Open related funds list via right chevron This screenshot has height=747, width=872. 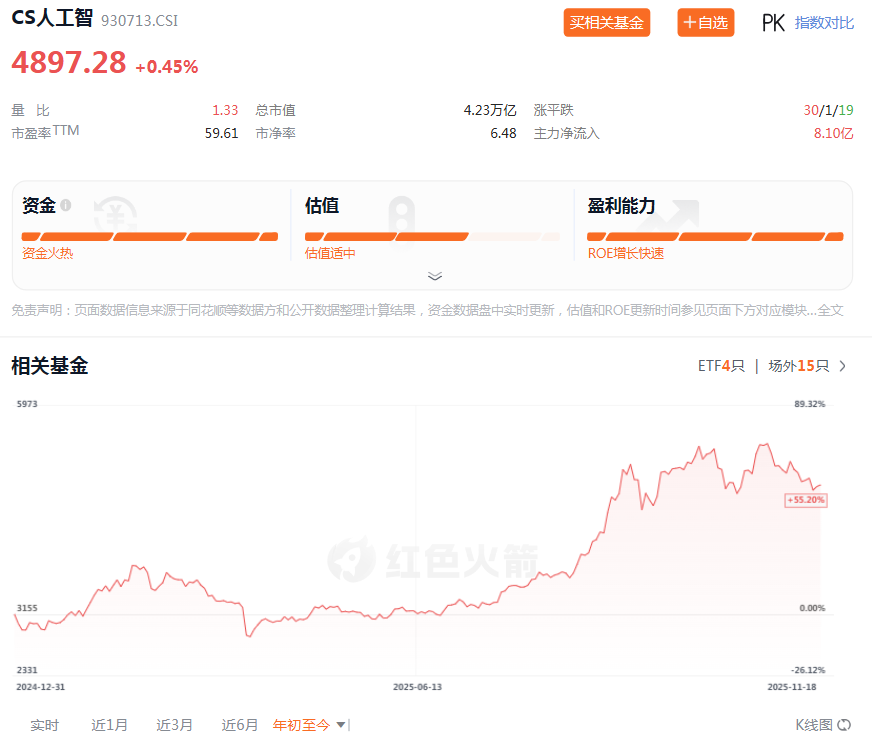pos(843,366)
